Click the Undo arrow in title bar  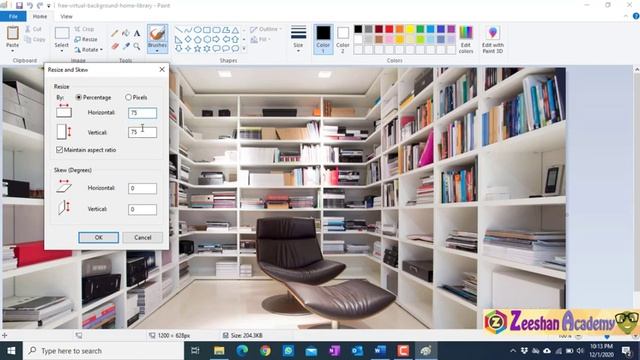[x=30, y=5]
